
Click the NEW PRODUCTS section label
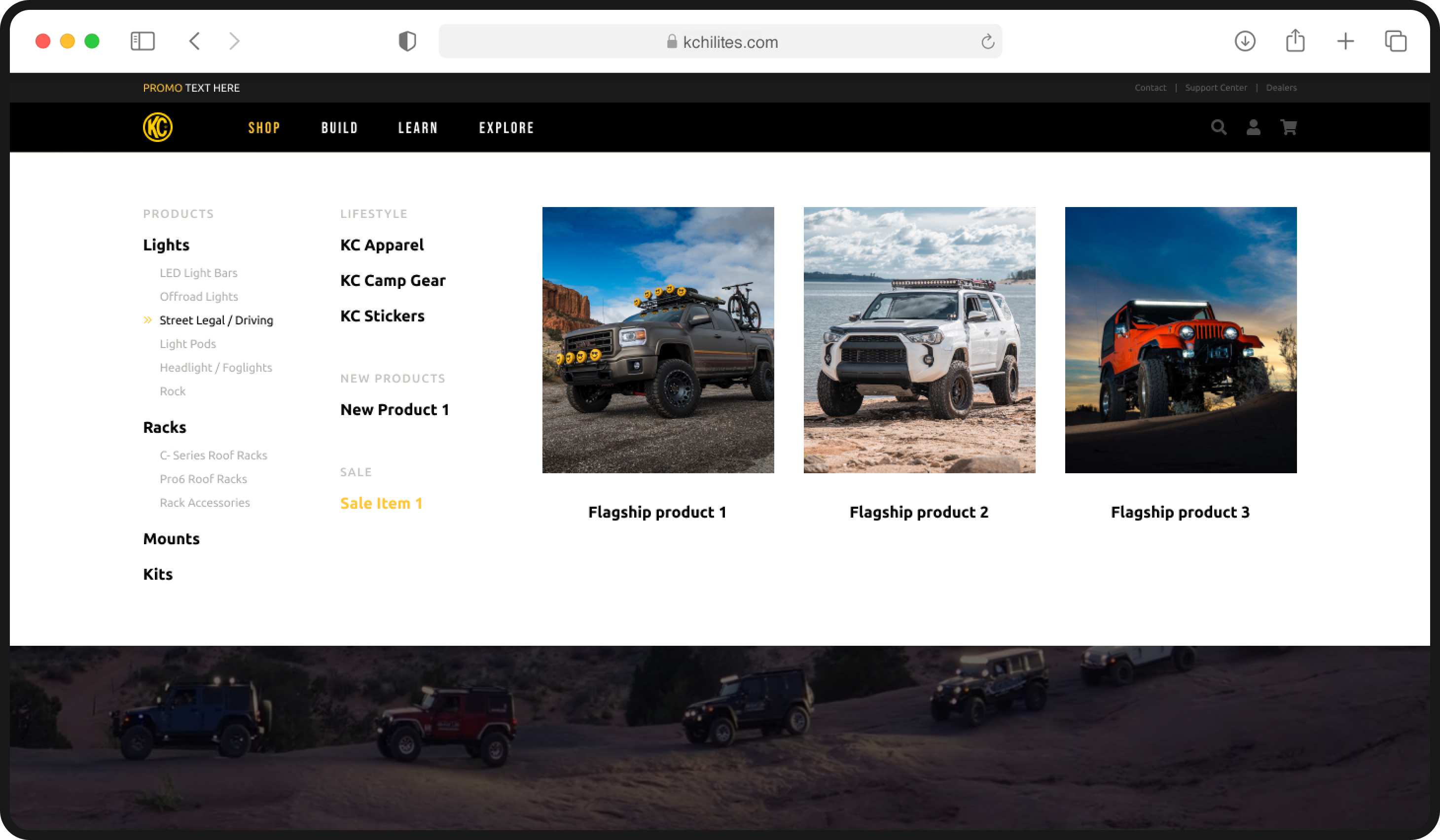point(393,378)
